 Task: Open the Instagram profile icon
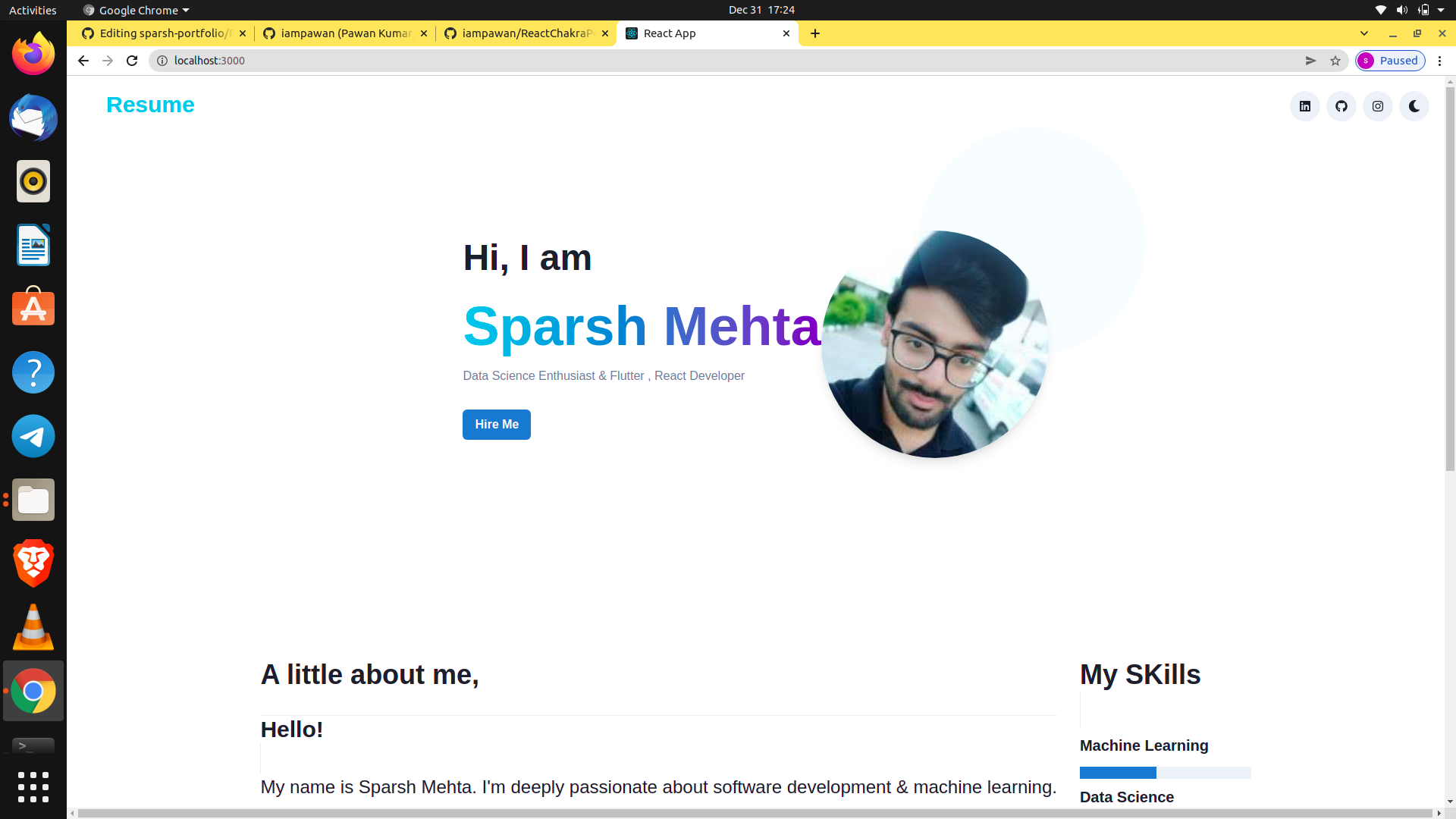click(1378, 106)
